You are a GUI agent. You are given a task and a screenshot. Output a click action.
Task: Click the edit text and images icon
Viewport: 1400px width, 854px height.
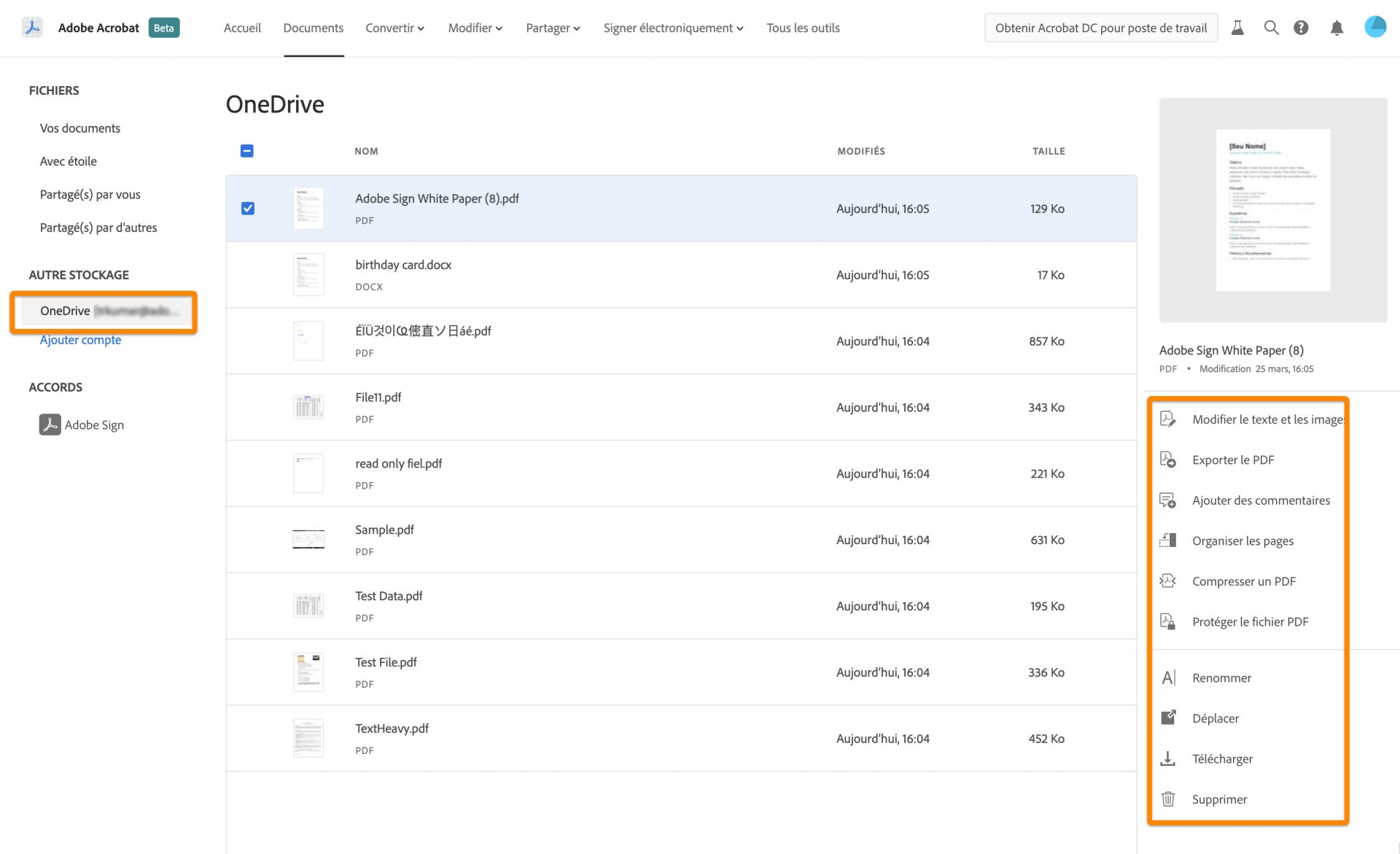[x=1167, y=419]
